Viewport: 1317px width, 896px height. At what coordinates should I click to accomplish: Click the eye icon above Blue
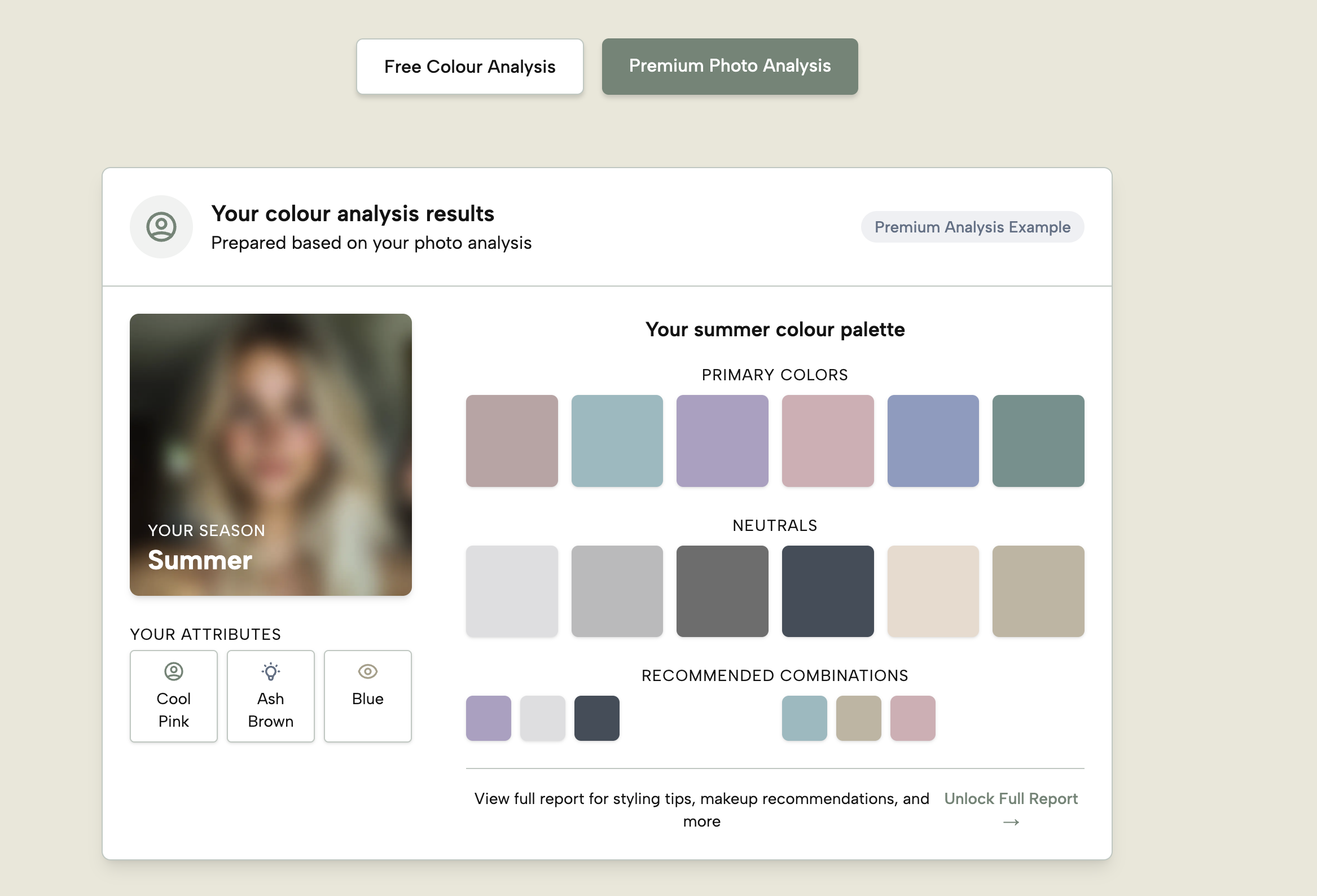367,671
